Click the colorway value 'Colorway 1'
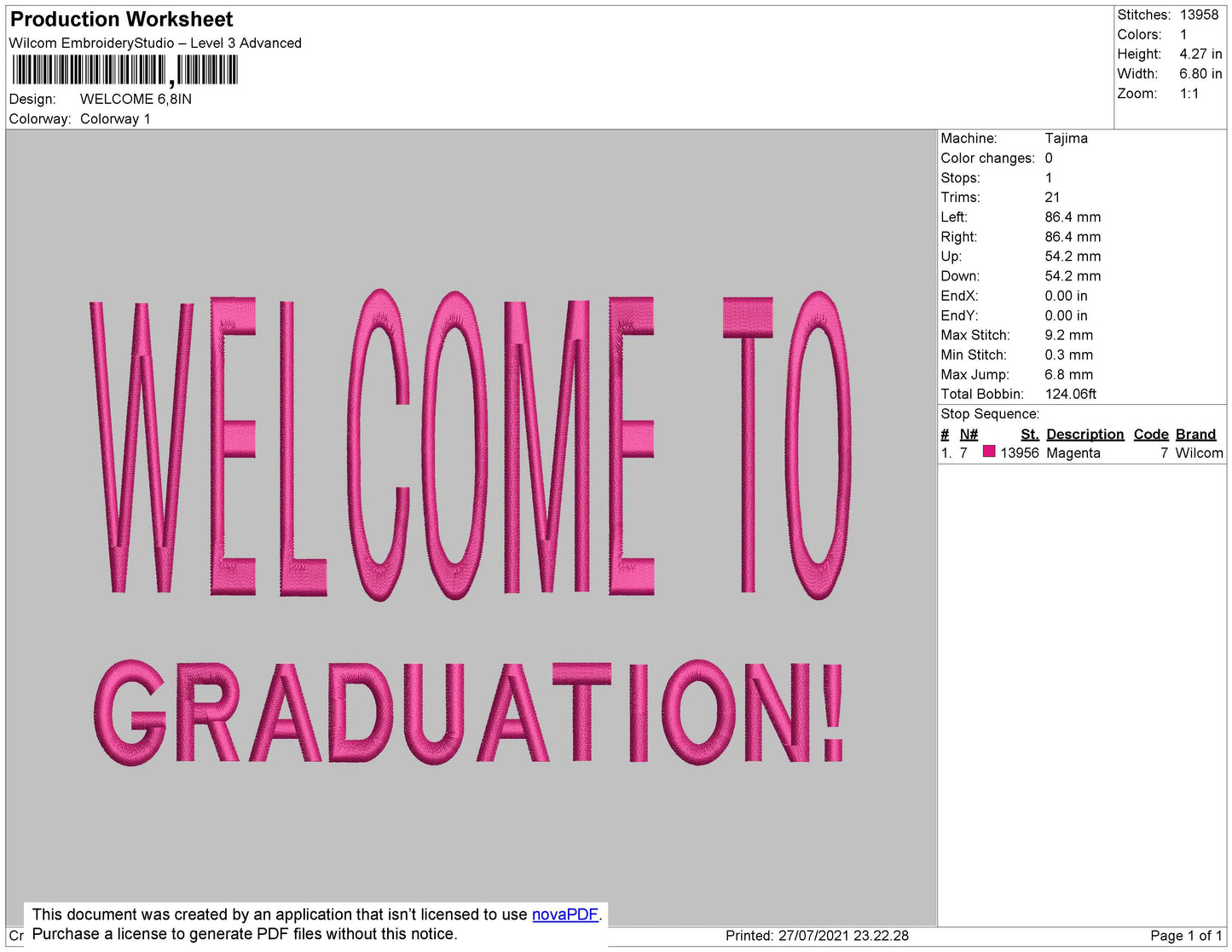1232x952 pixels. tap(115, 118)
